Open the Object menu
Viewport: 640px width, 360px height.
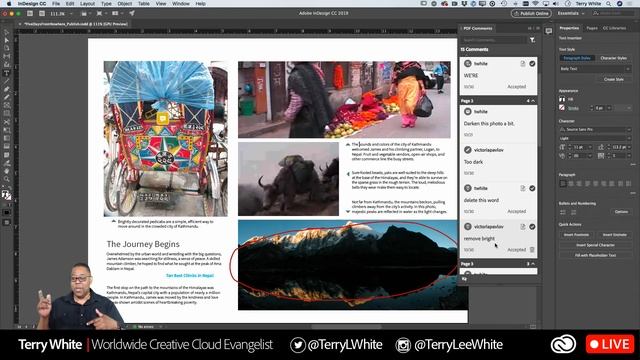(x=124, y=4)
